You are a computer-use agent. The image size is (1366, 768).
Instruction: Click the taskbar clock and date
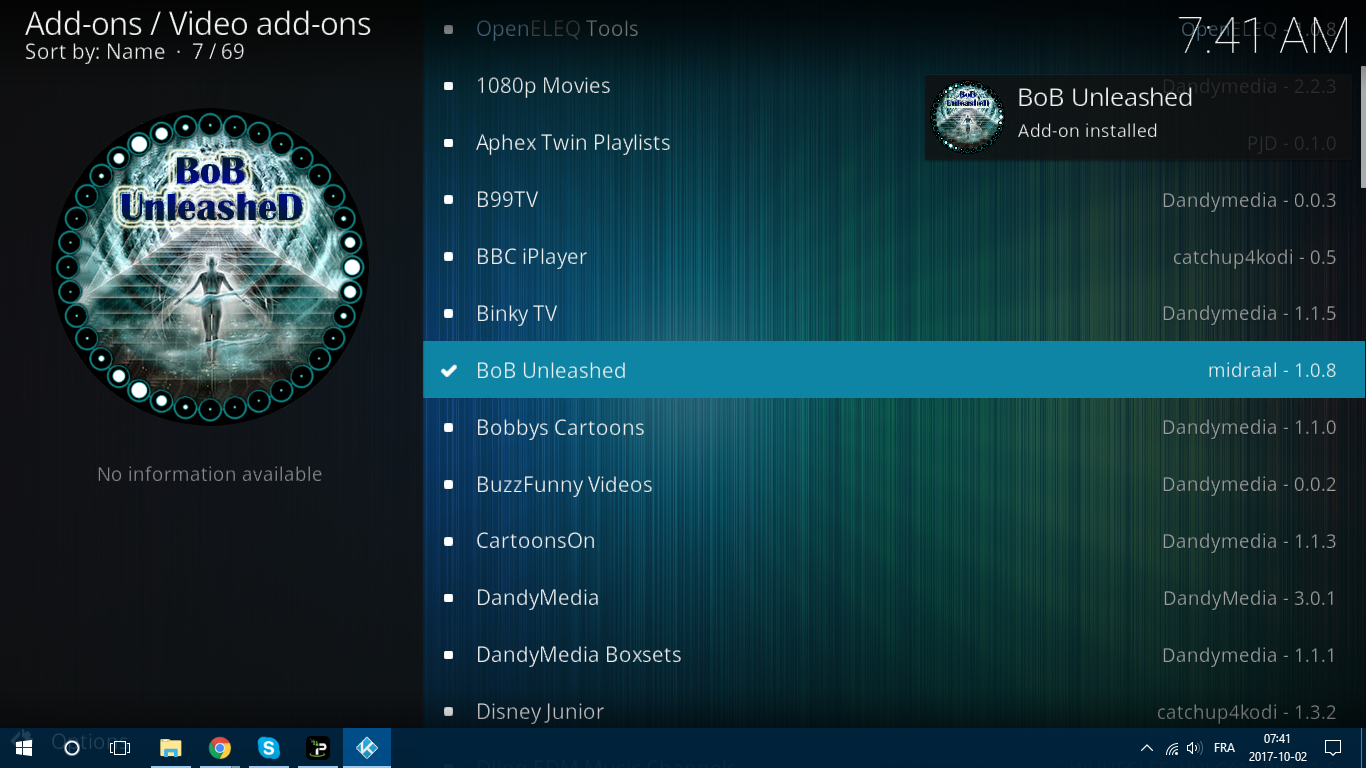coord(1277,748)
